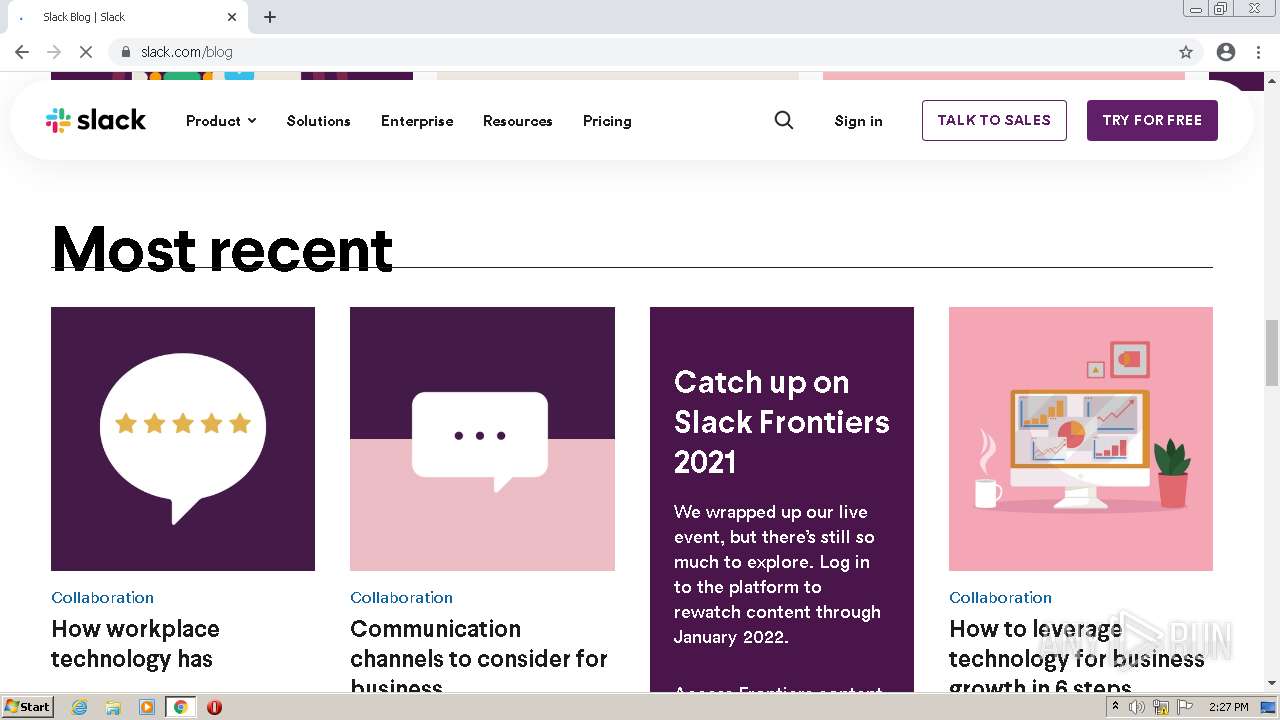
Task: Open the Solutions nav item
Action: pos(318,121)
